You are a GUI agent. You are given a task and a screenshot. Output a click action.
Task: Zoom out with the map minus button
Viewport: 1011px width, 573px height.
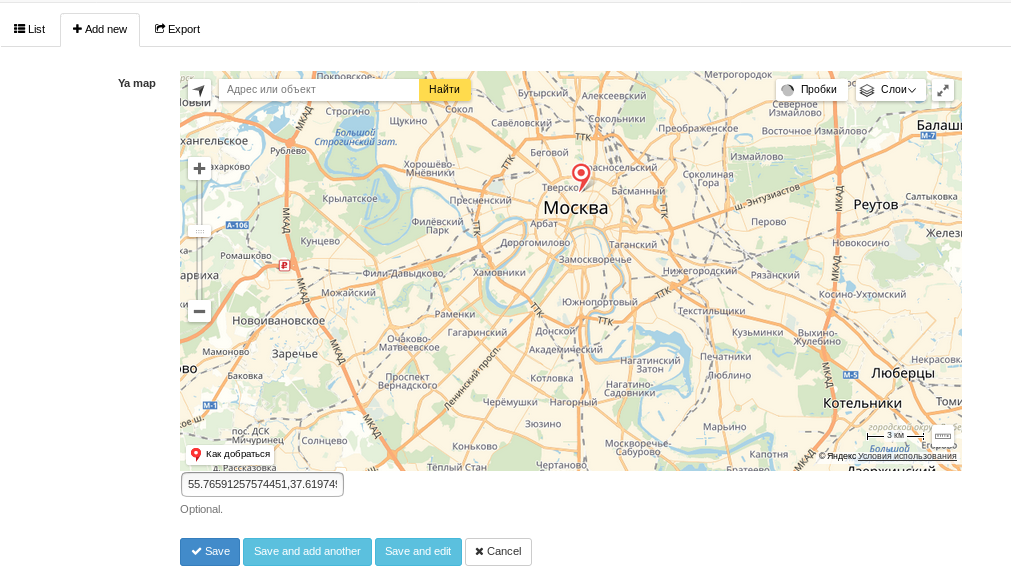[199, 311]
